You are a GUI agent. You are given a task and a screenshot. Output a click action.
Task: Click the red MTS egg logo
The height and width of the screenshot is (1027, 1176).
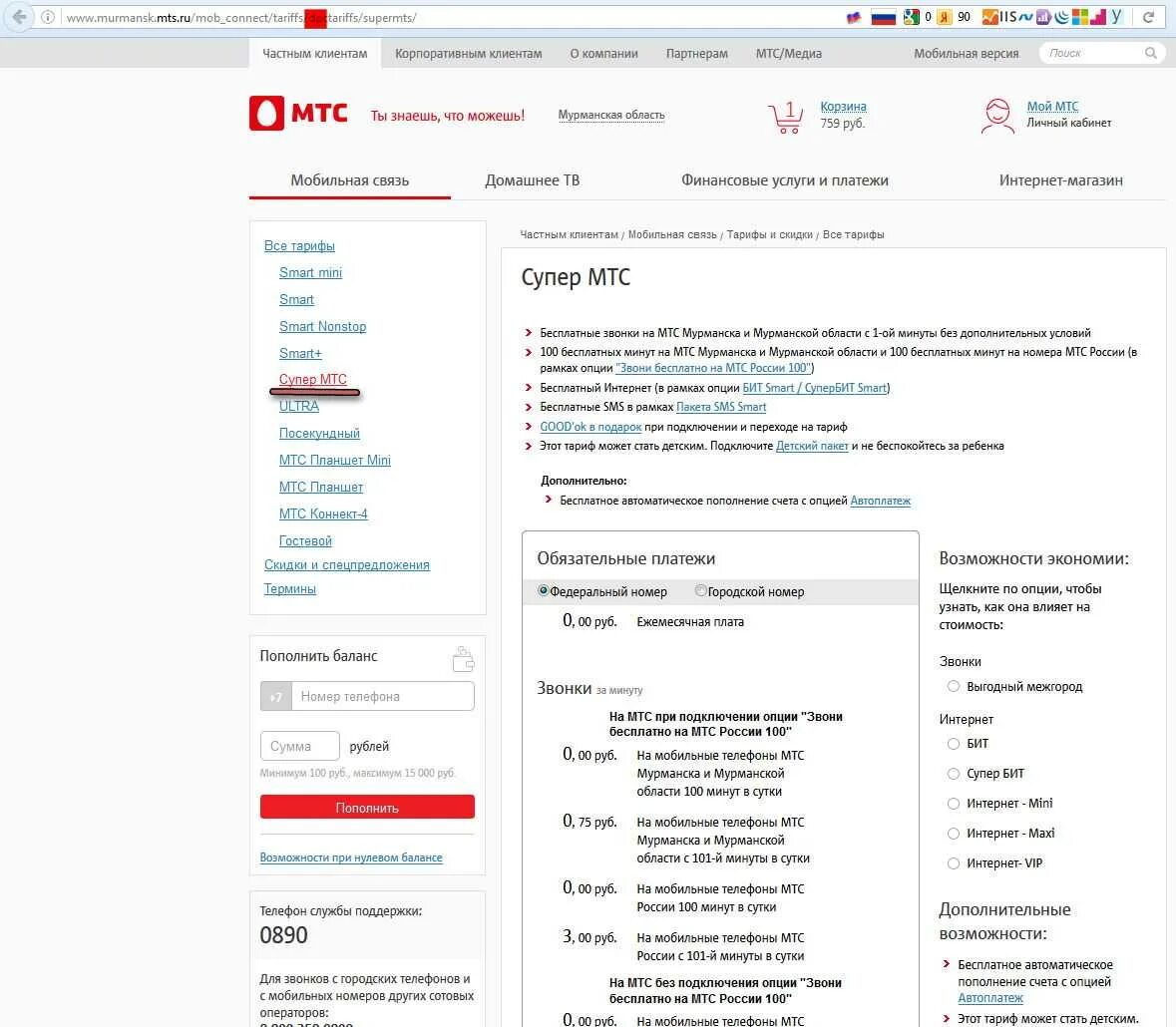(266, 114)
